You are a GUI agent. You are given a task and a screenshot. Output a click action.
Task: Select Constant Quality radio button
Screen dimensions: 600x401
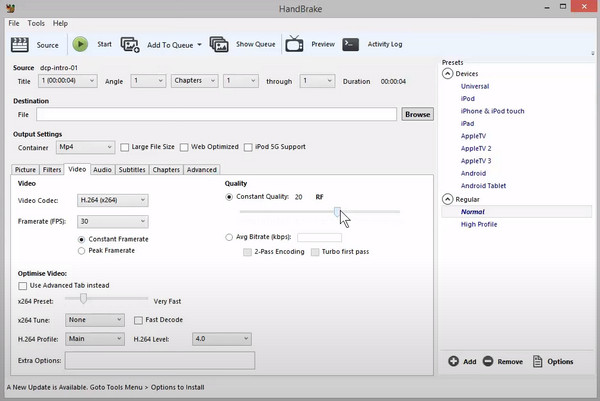pyautogui.click(x=229, y=197)
